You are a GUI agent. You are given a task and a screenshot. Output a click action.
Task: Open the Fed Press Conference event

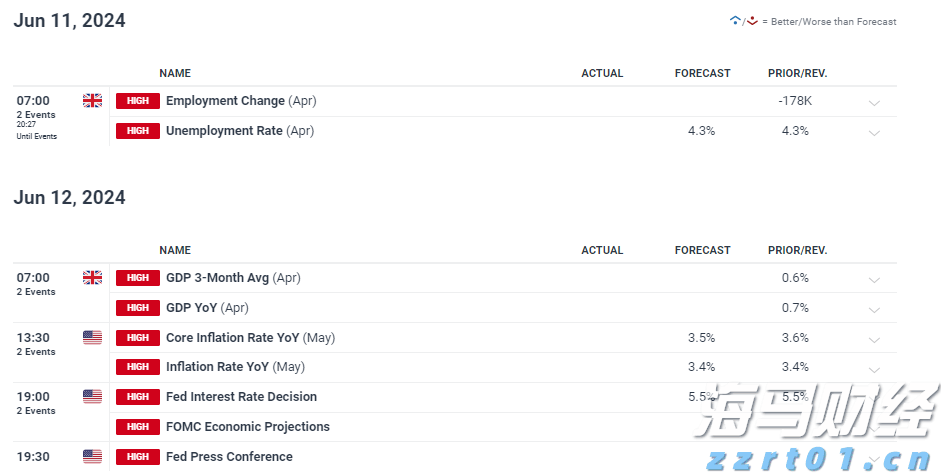click(x=229, y=457)
